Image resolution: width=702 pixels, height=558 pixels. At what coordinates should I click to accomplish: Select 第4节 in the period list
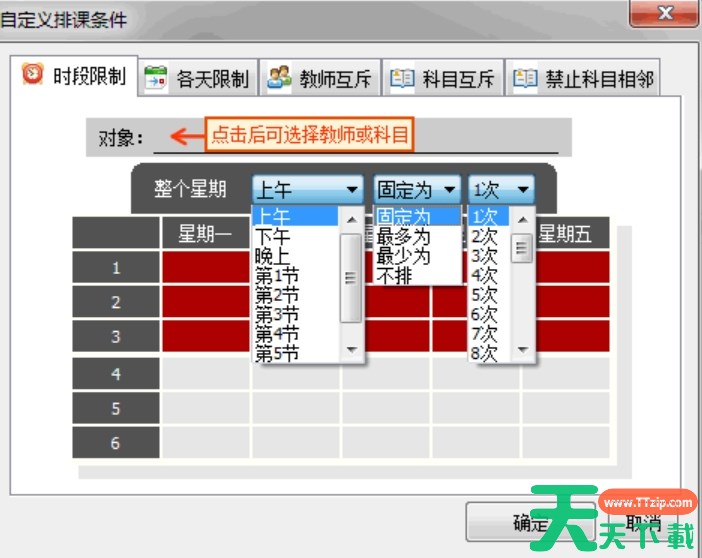coord(295,335)
